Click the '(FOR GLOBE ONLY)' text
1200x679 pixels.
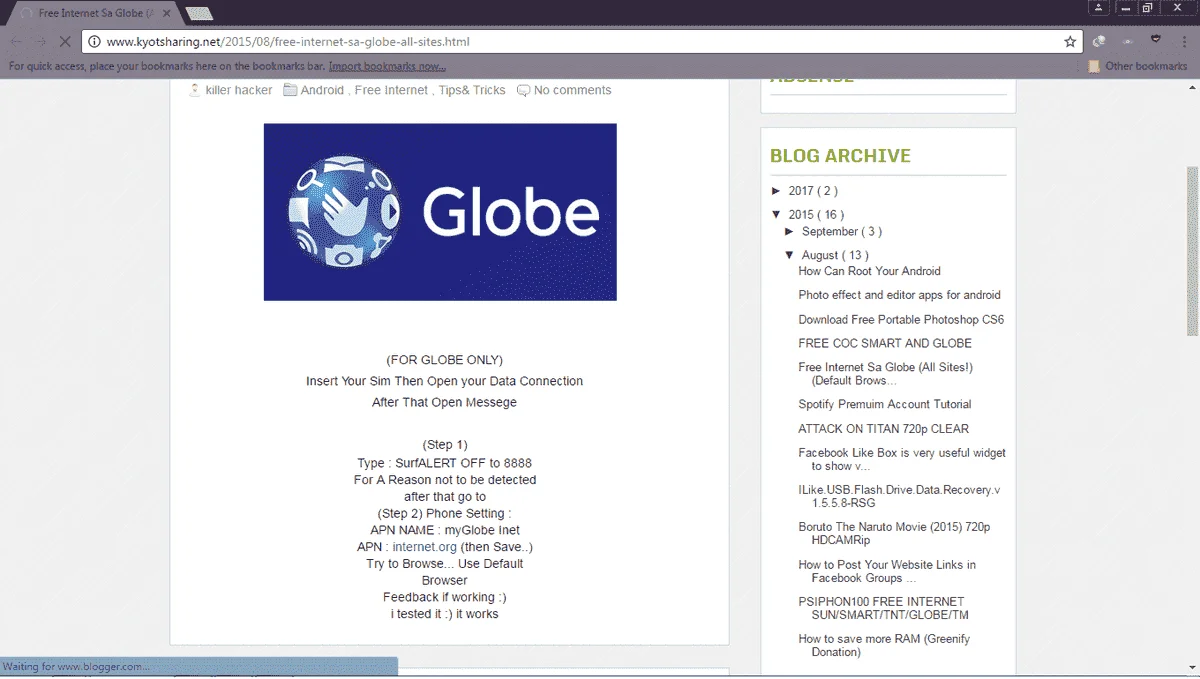coord(444,360)
